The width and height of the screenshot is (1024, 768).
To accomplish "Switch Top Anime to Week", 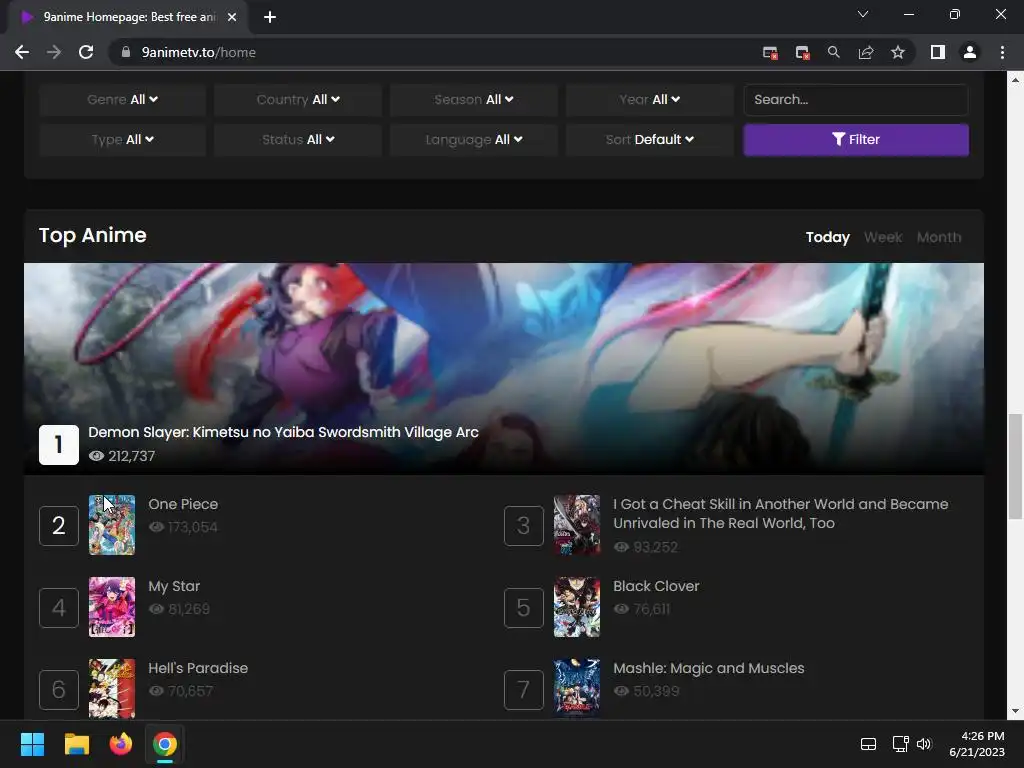I will 883,237.
